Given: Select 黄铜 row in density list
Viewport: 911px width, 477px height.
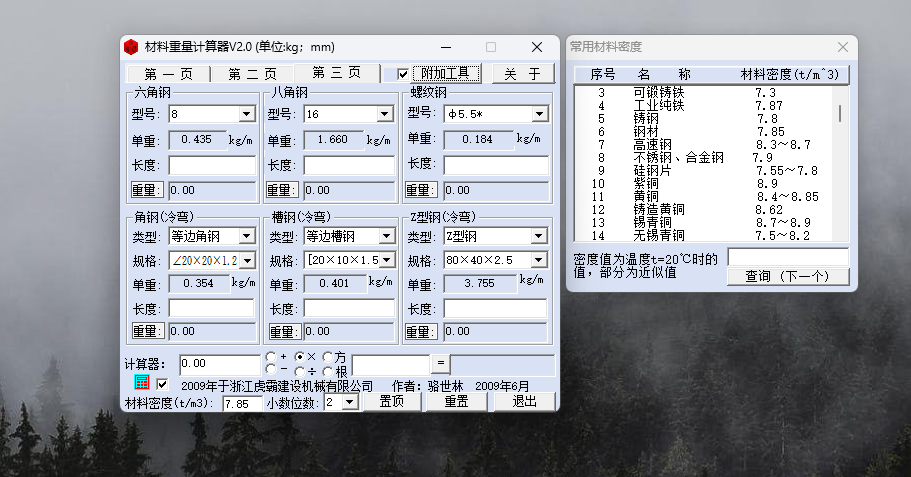Looking at the screenshot, I should (x=704, y=197).
